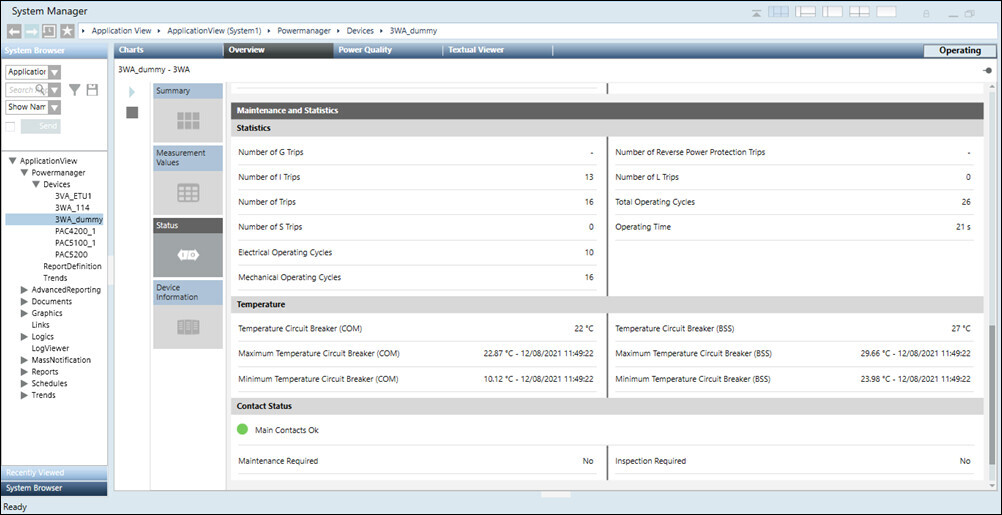1002x515 pixels.
Task: Click the save floppy disk icon
Action: (92, 90)
